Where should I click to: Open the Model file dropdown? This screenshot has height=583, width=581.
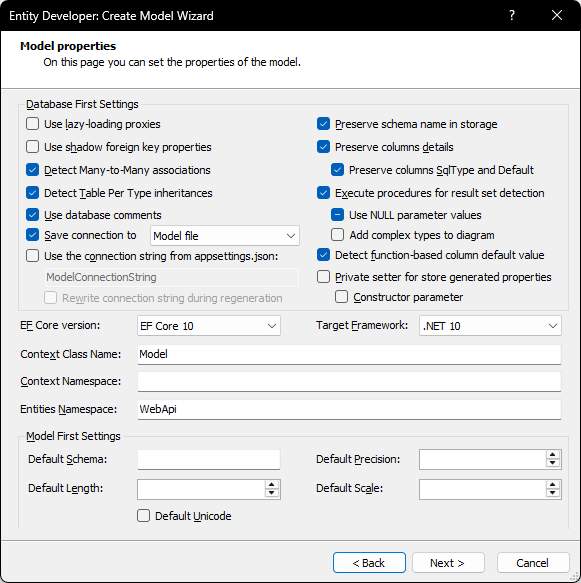tap(225, 236)
